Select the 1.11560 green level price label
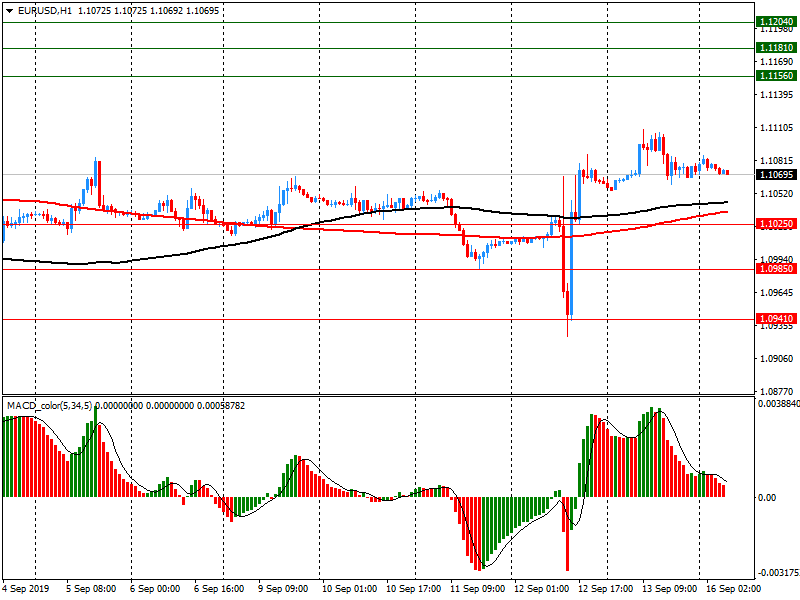Viewport: 800px width, 600px height. tap(776, 76)
